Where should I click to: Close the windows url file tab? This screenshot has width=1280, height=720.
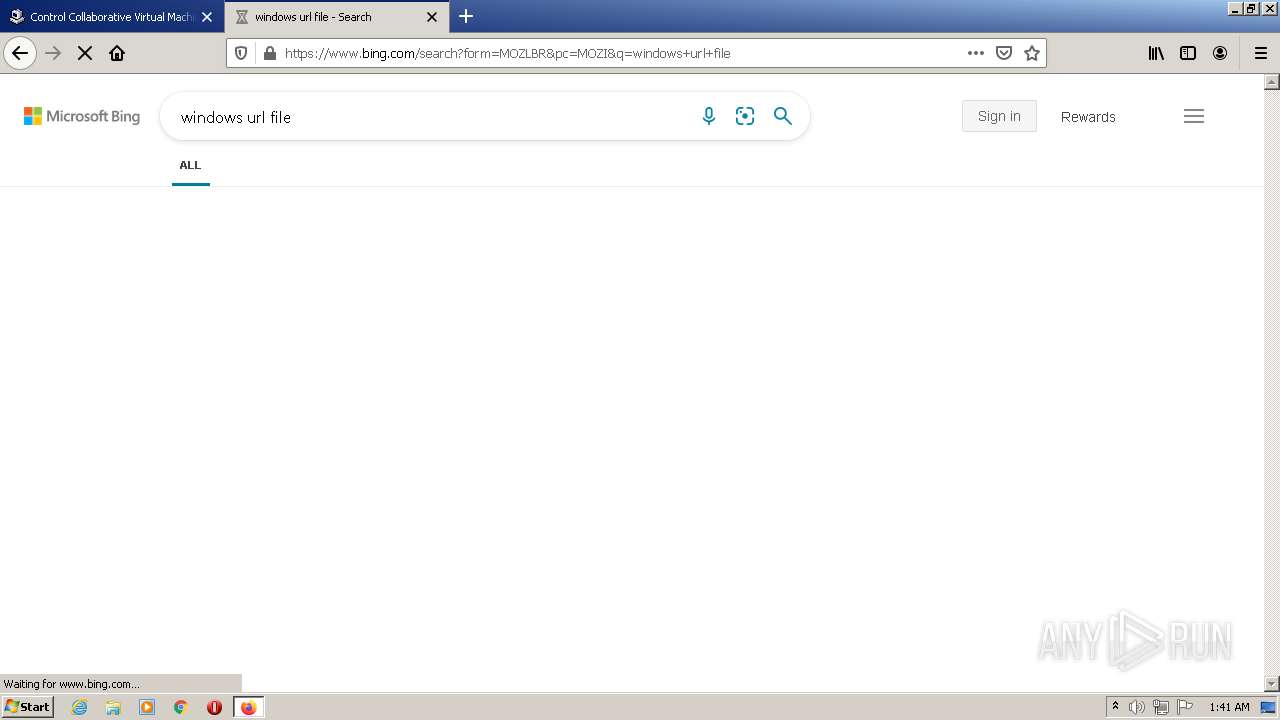tap(432, 17)
